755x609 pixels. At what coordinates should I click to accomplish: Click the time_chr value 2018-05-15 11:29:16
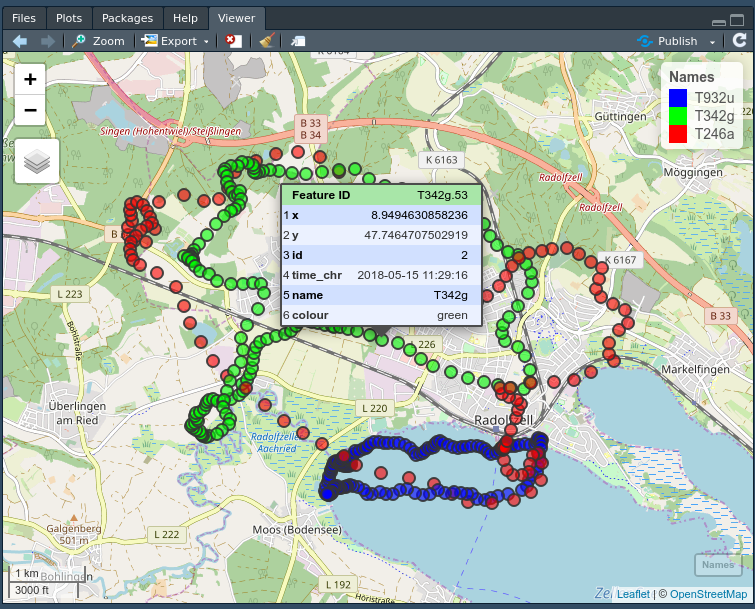[x=412, y=275]
